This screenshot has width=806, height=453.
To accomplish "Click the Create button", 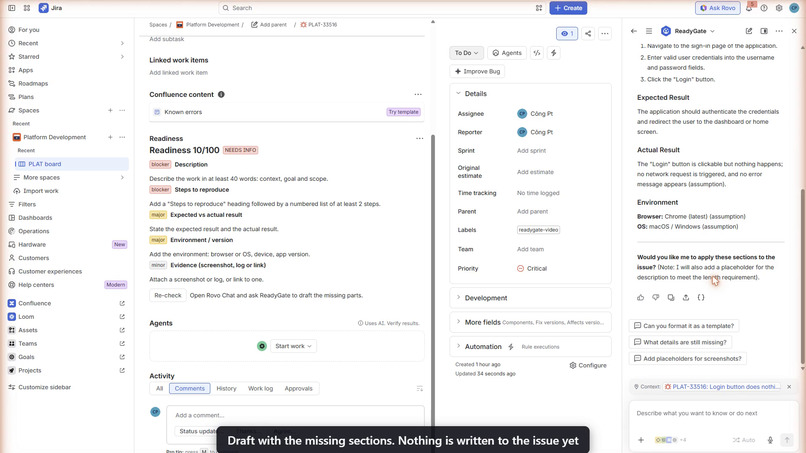I will (x=568, y=8).
